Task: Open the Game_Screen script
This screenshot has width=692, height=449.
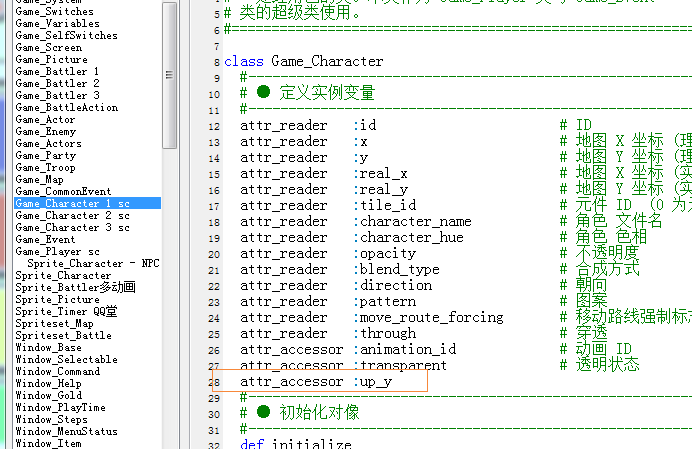Action: pos(49,47)
